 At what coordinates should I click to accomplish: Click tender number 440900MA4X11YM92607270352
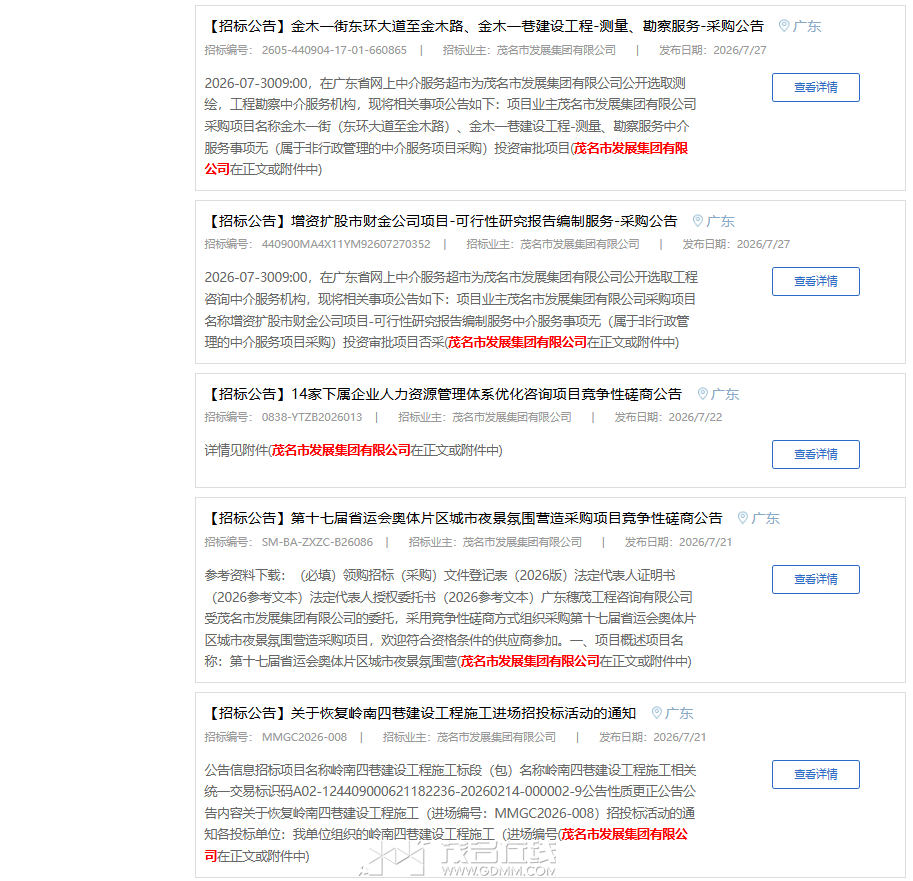[346, 244]
